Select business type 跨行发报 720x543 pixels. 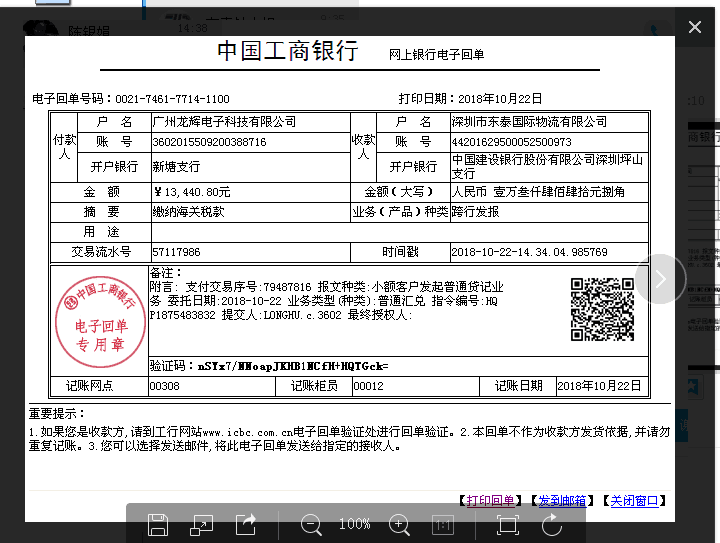tap(475, 212)
